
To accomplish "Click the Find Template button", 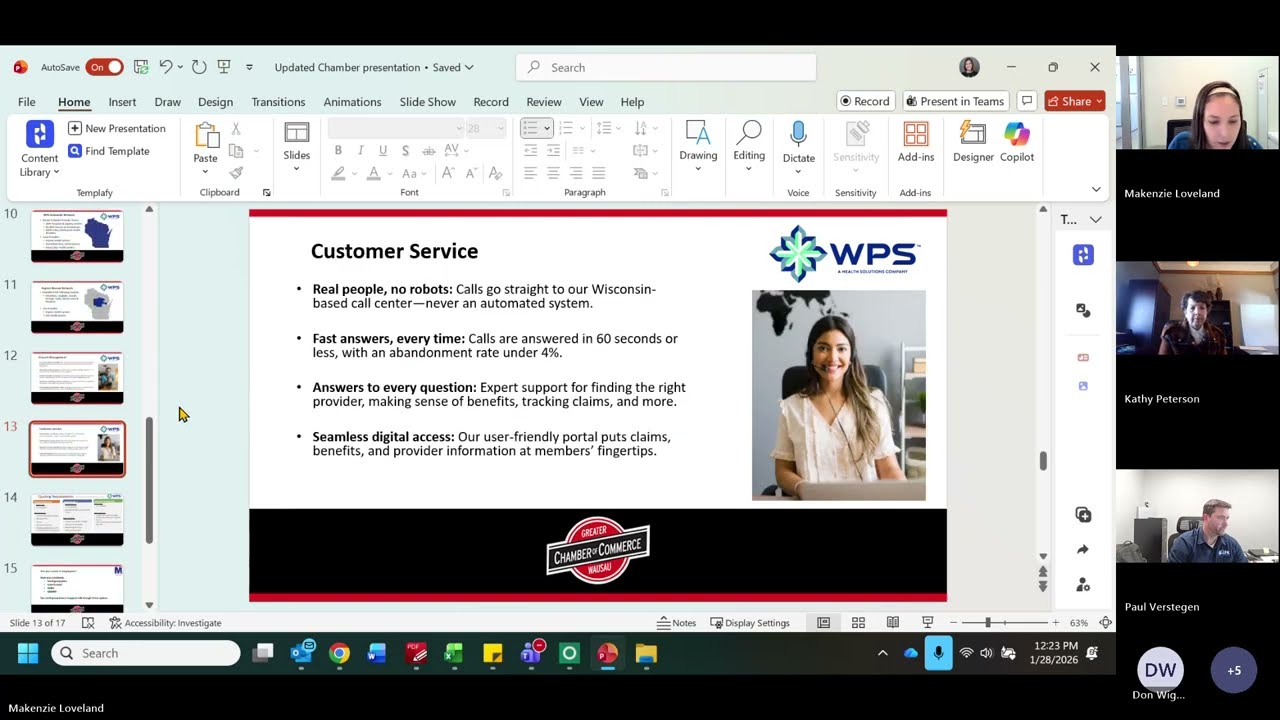I will 109,151.
